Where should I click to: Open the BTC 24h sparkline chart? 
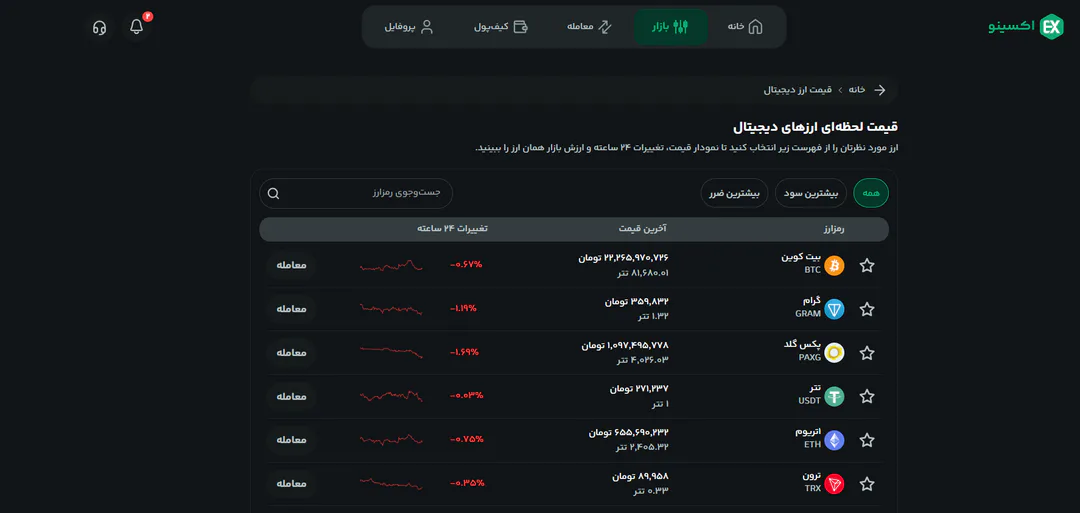[391, 265]
